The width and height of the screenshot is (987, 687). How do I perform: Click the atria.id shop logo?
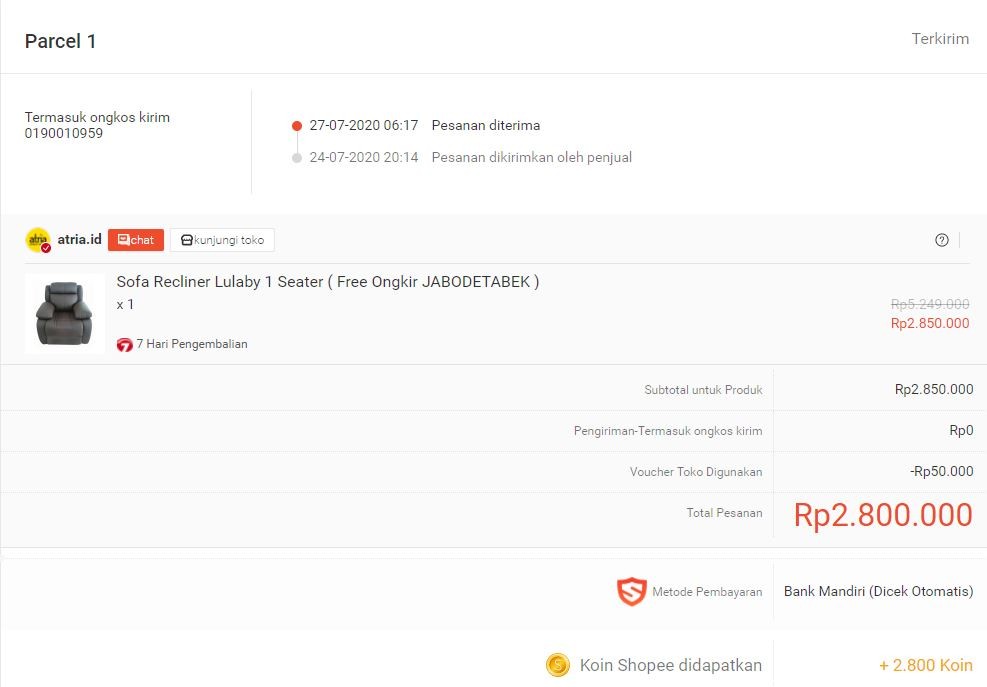click(38, 240)
